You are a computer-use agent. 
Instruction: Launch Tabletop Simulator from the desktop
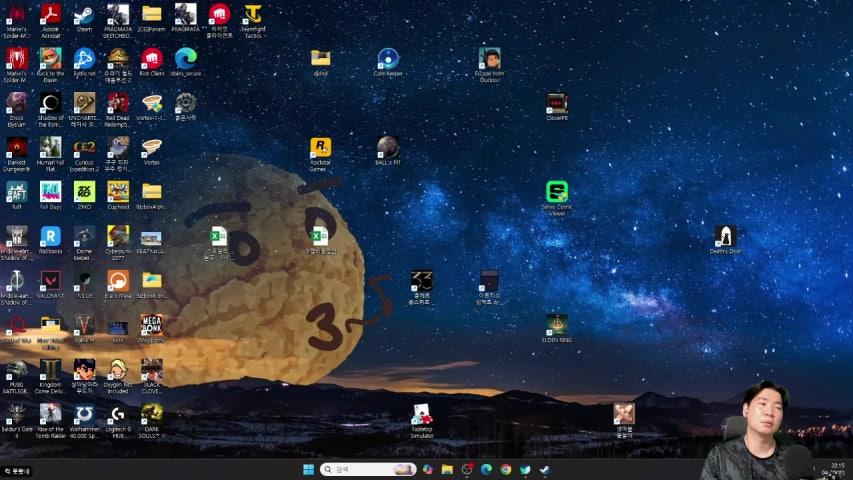[422, 414]
